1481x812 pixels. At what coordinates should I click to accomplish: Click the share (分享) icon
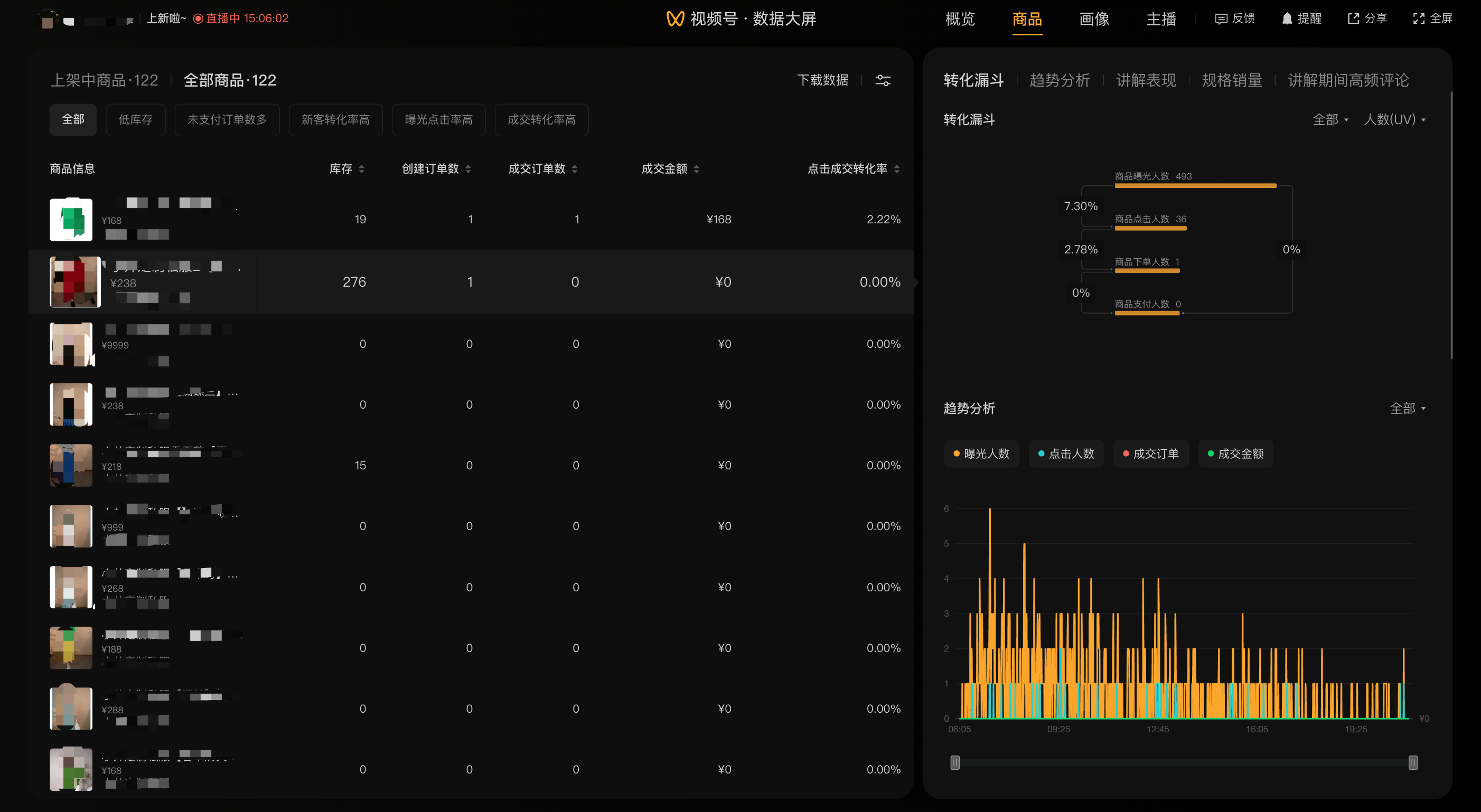pos(1353,19)
